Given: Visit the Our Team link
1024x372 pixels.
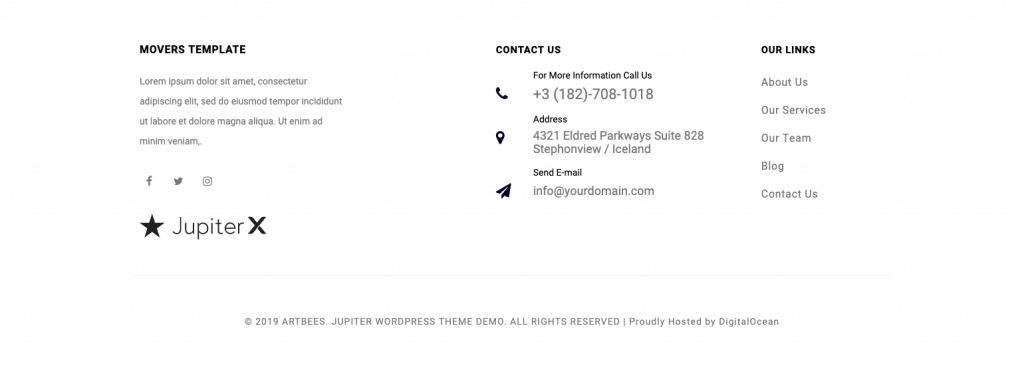Looking at the screenshot, I should coord(786,138).
